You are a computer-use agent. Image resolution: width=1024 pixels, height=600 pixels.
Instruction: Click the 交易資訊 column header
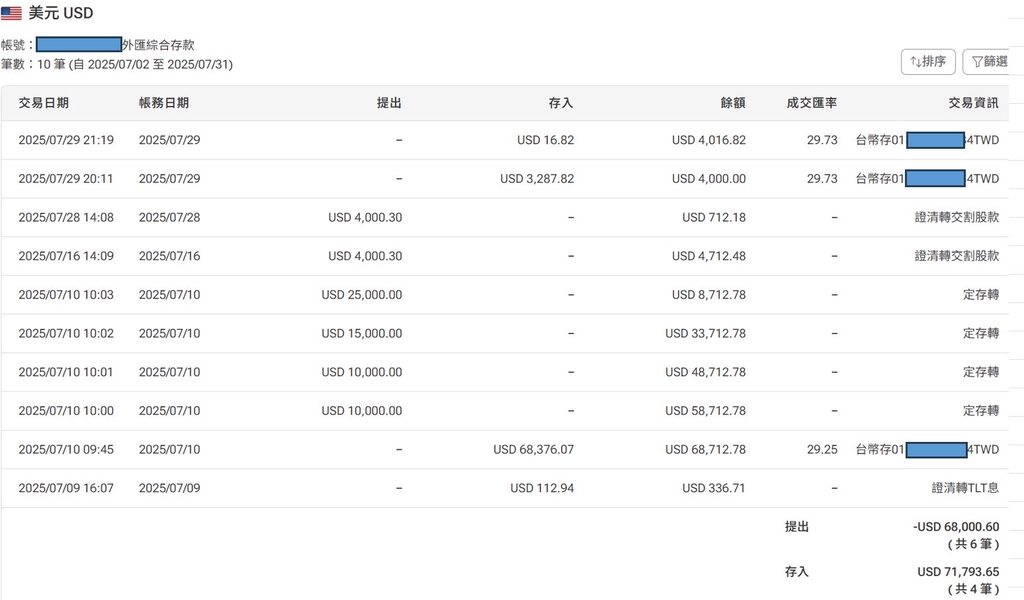pos(973,103)
